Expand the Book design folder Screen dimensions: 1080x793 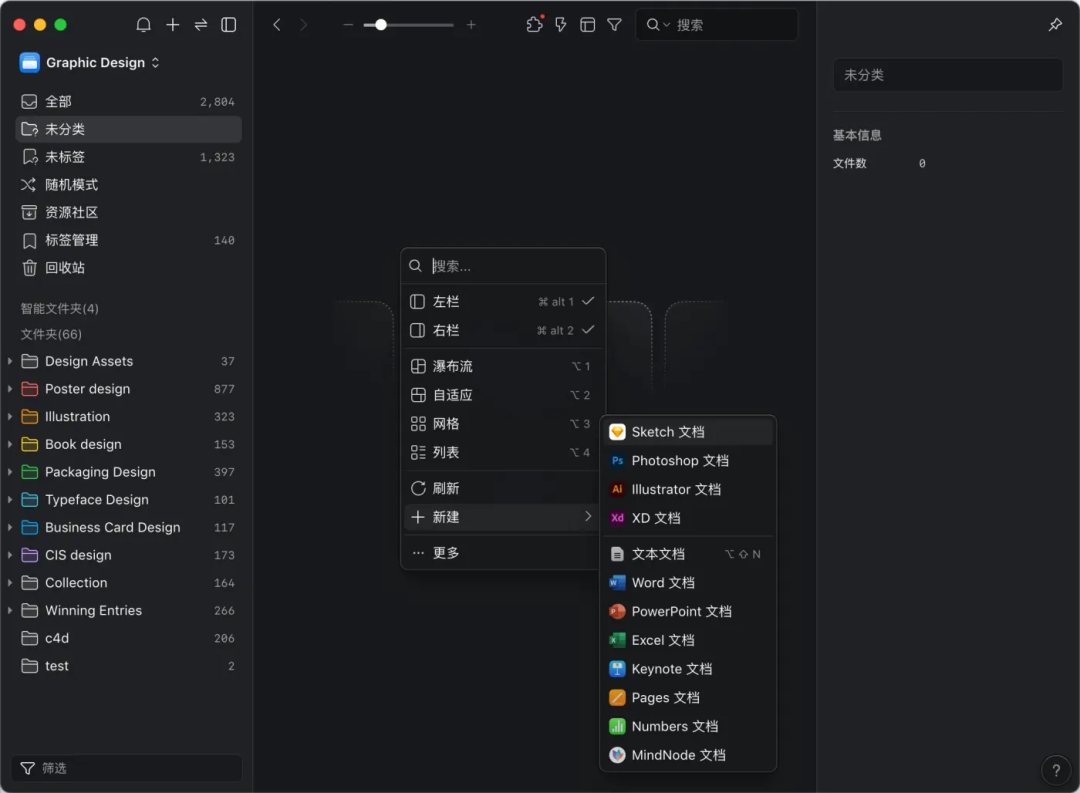[10, 444]
